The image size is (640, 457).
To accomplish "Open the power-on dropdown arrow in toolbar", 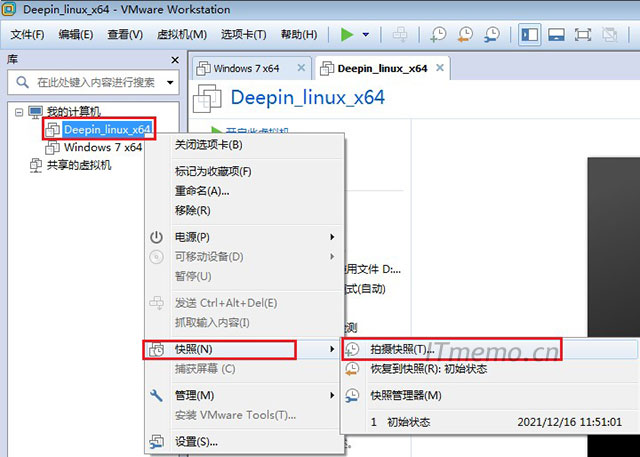I will click(366, 35).
